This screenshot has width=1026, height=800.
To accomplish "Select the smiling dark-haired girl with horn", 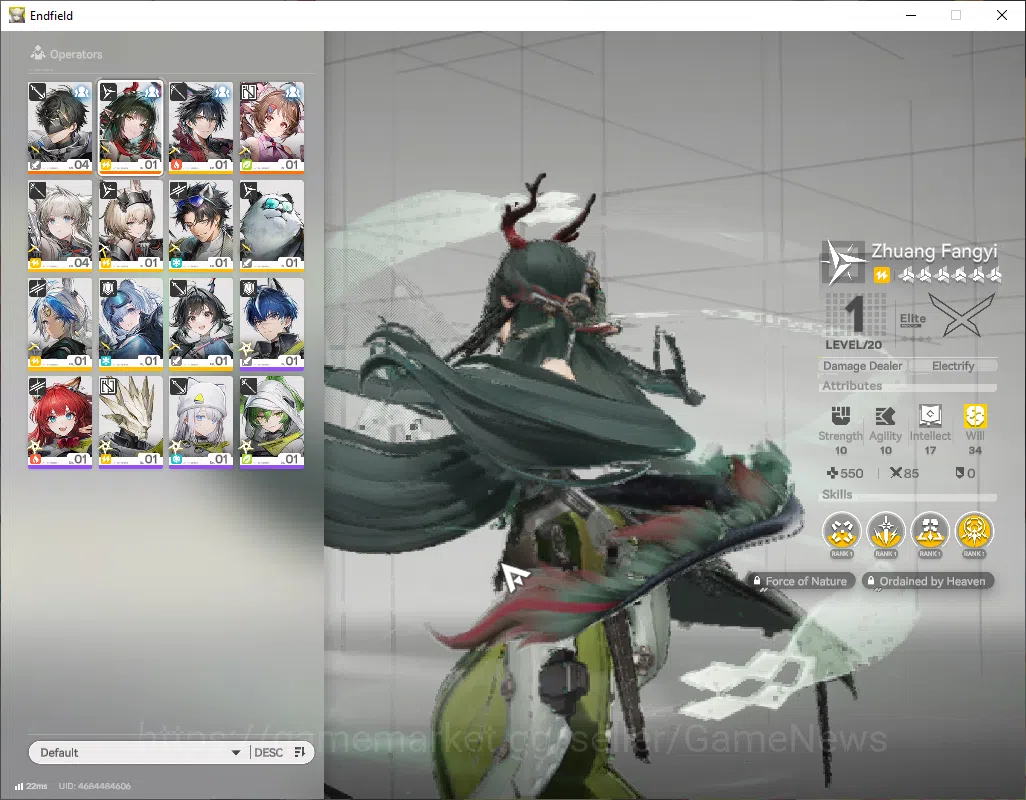I will click(201, 323).
